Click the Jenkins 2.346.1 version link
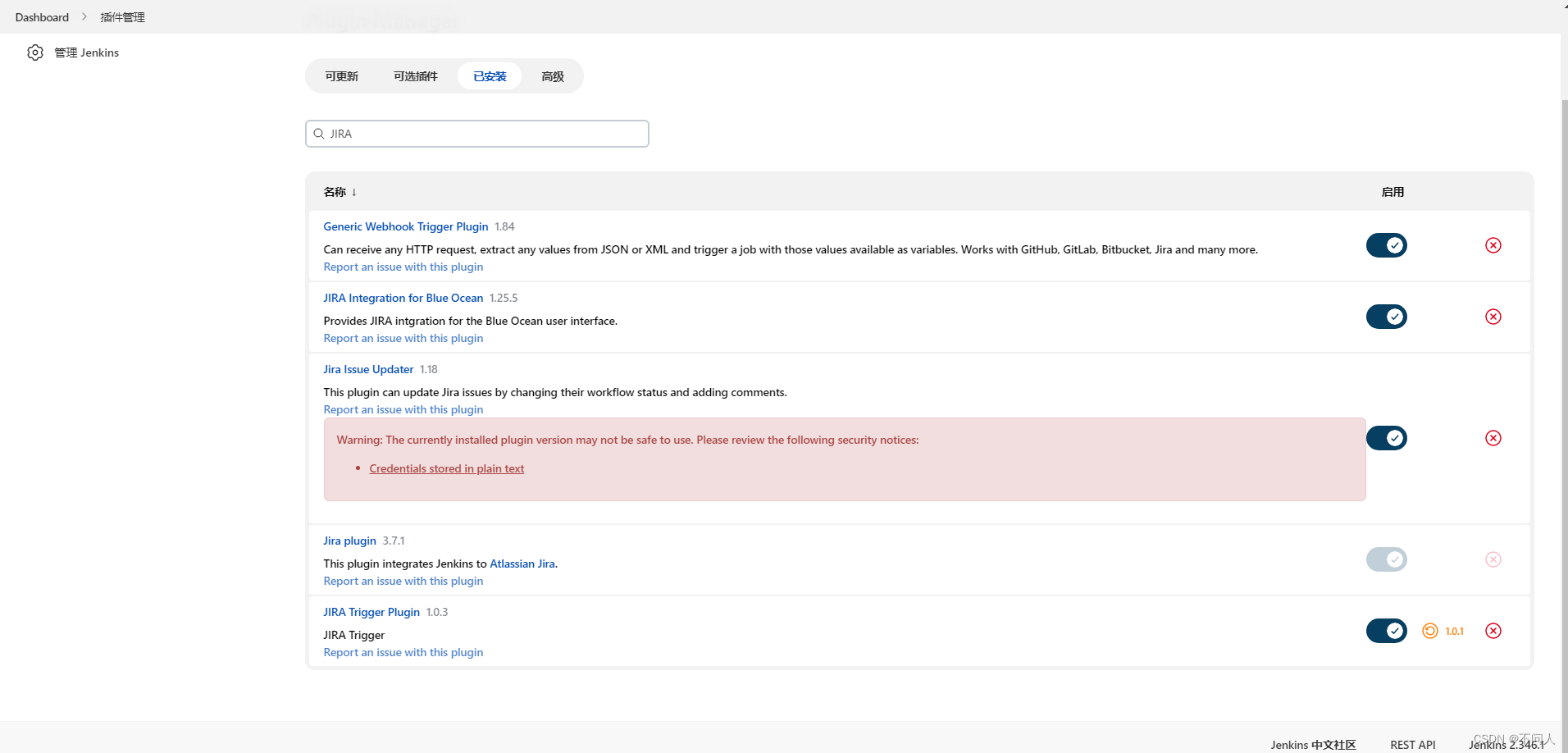 [1506, 745]
